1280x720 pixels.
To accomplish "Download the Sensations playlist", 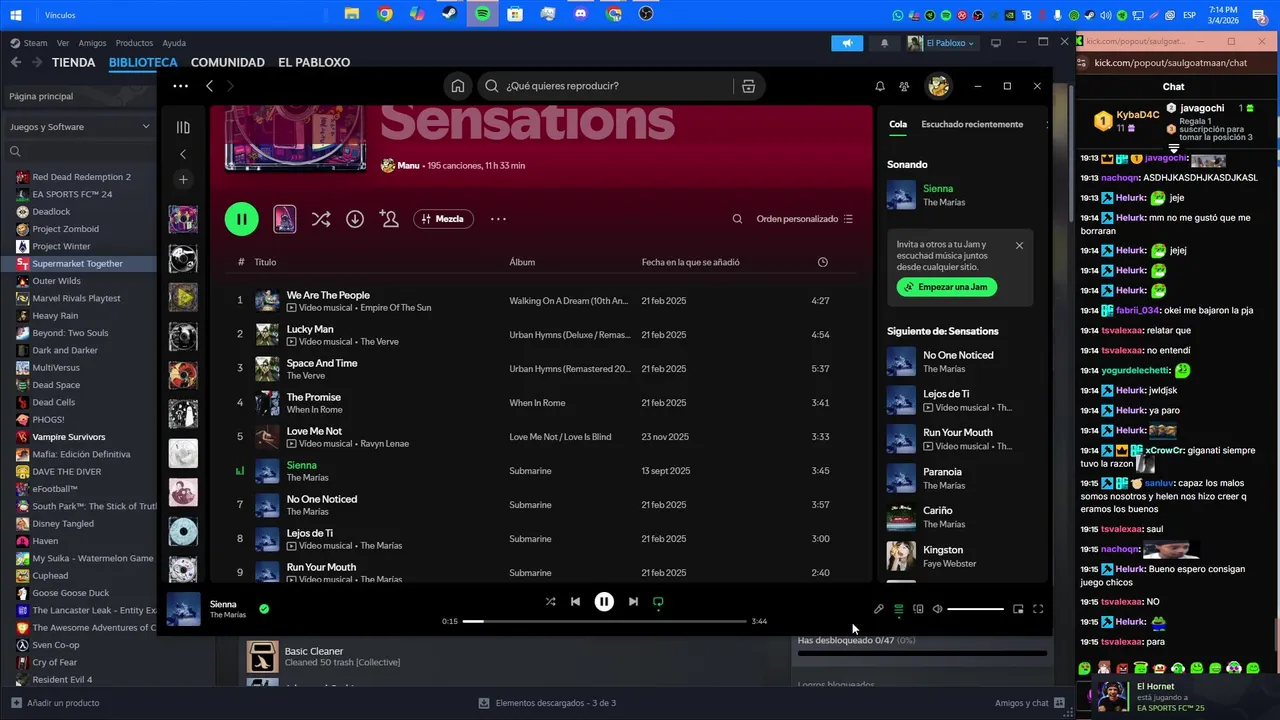I will click(355, 219).
